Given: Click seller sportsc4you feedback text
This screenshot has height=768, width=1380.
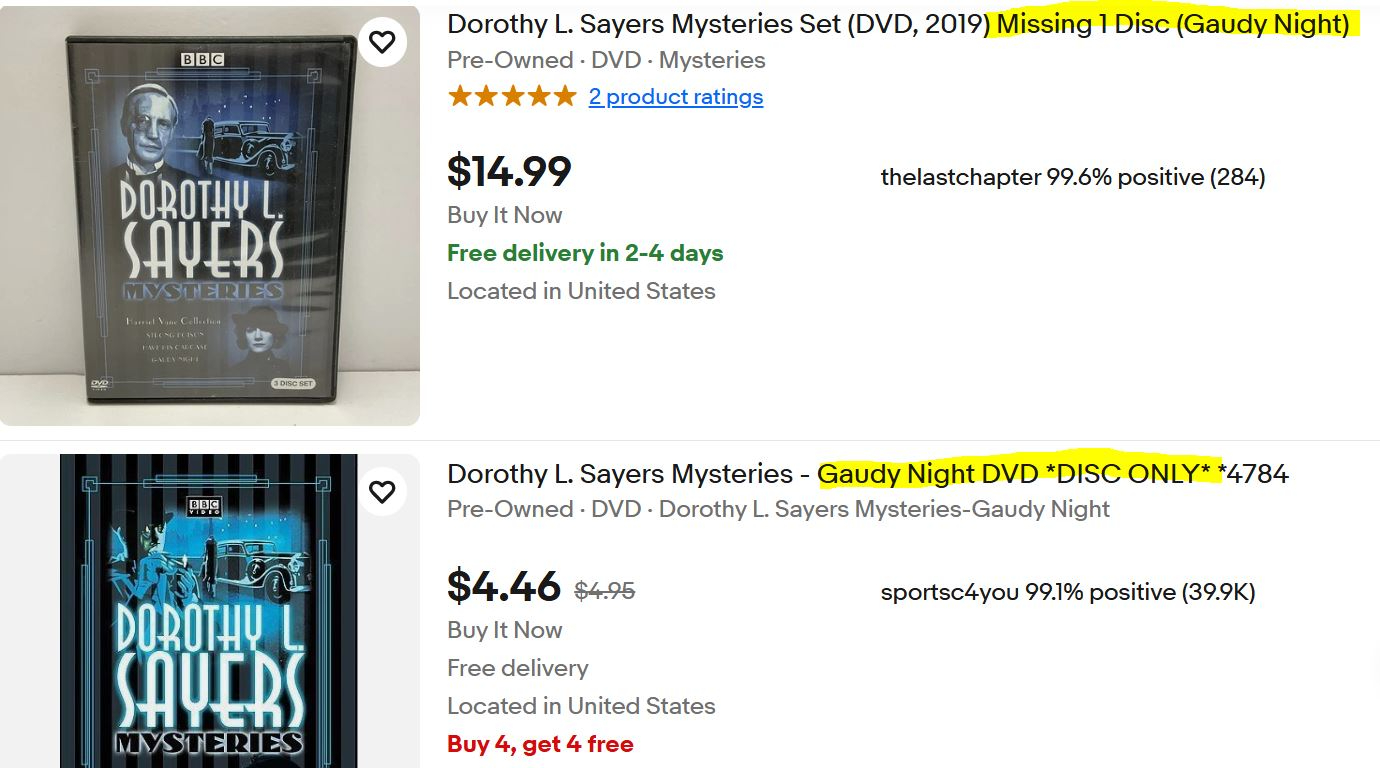Looking at the screenshot, I should (1067, 593).
